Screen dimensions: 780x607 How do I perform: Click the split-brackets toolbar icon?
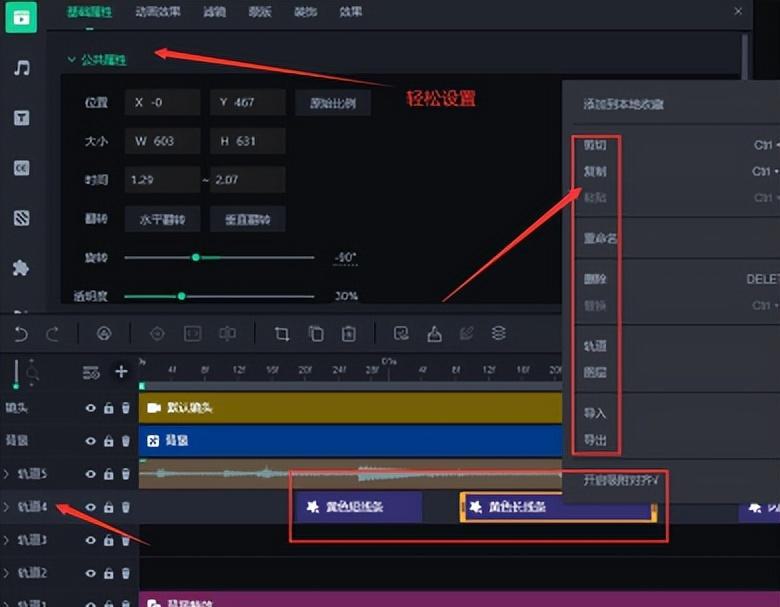[x=193, y=333]
